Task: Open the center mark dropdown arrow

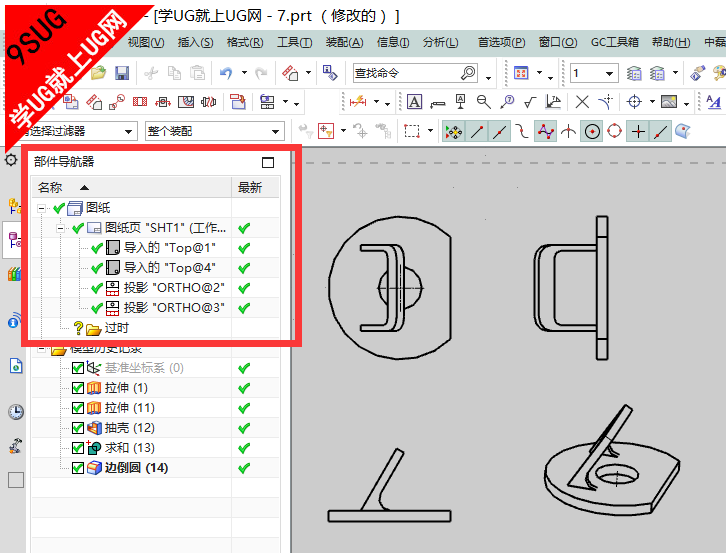Action: click(x=652, y=101)
